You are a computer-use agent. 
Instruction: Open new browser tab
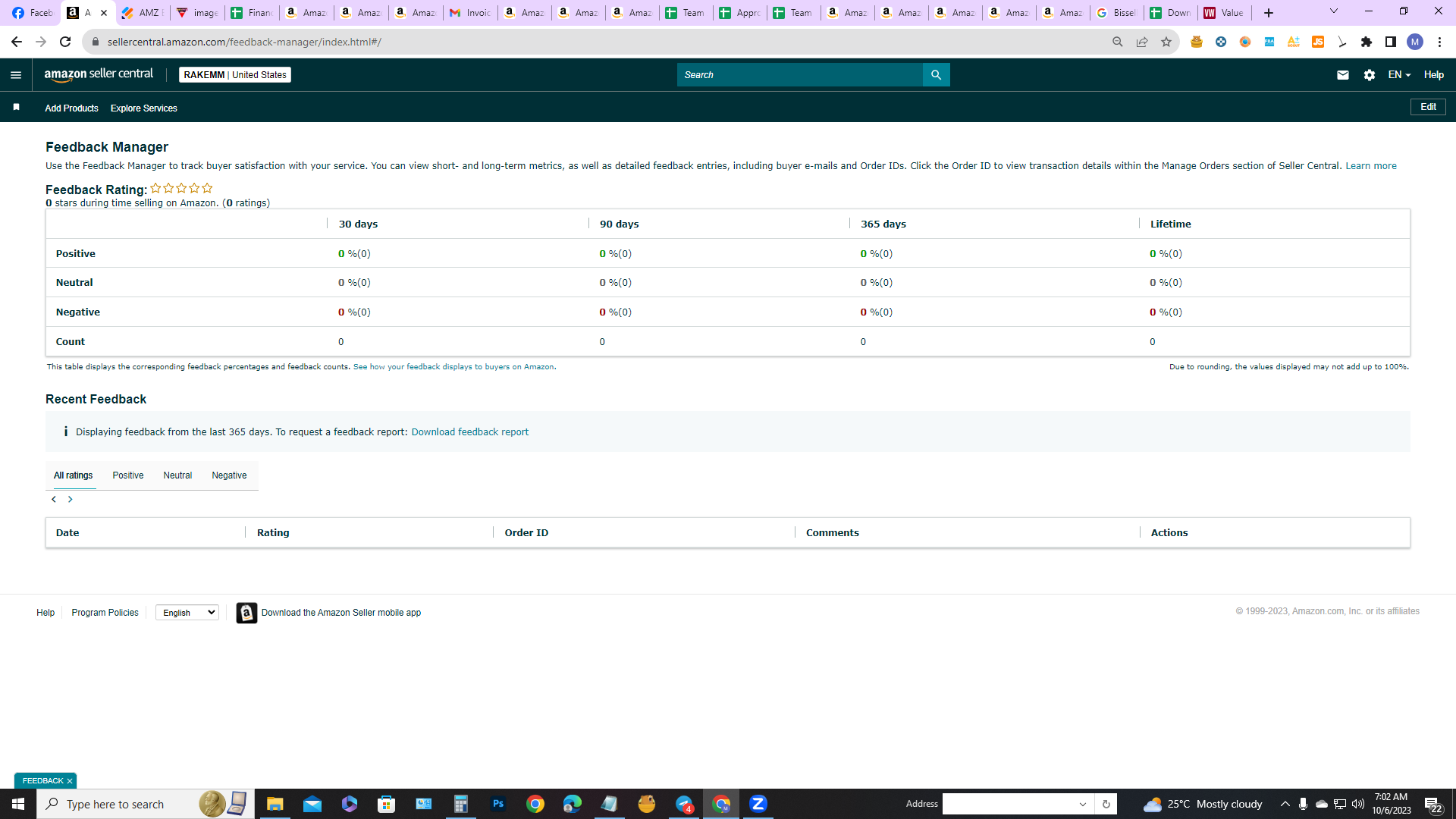click(1269, 13)
